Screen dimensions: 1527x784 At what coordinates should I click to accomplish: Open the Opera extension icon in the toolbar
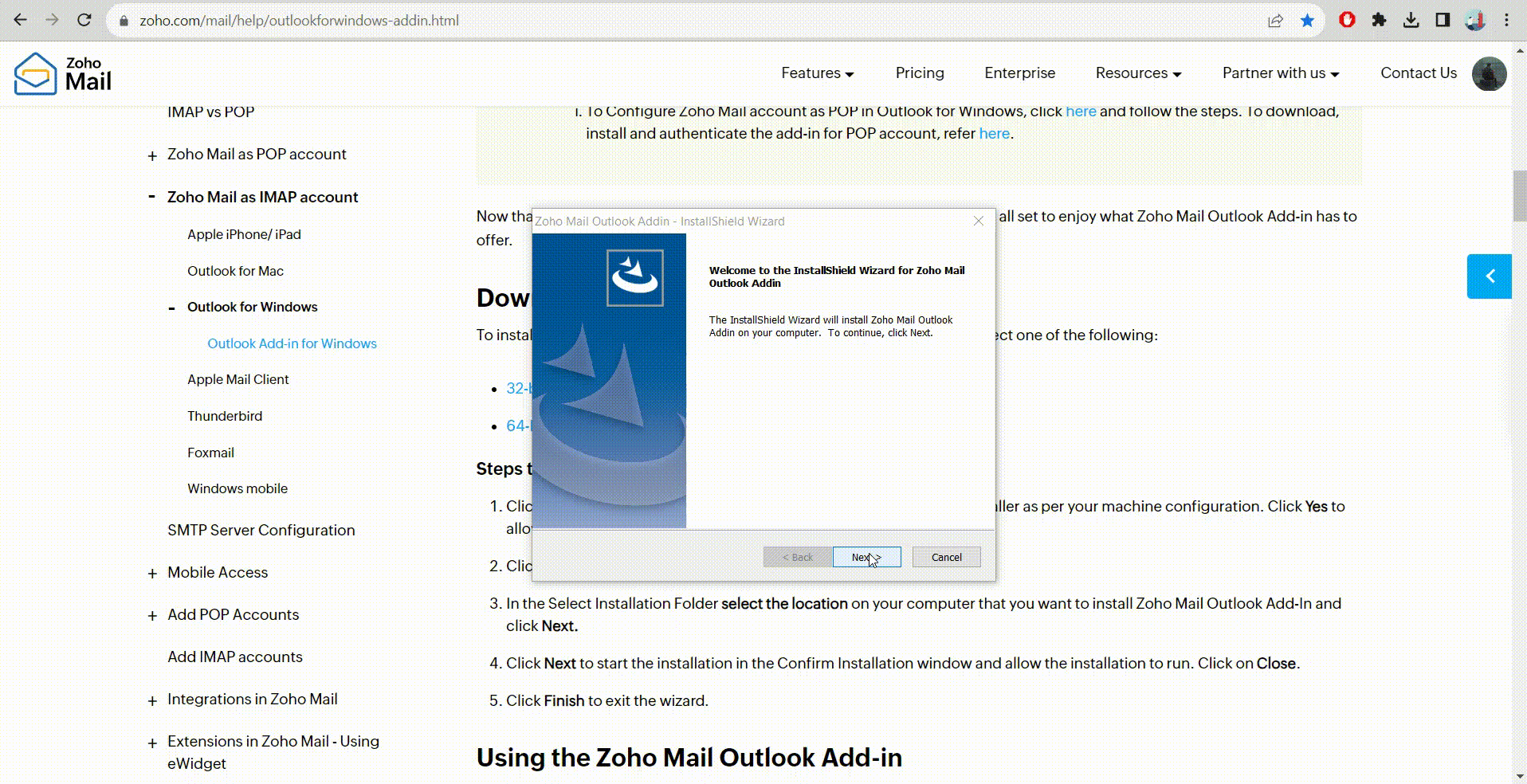[1347, 20]
